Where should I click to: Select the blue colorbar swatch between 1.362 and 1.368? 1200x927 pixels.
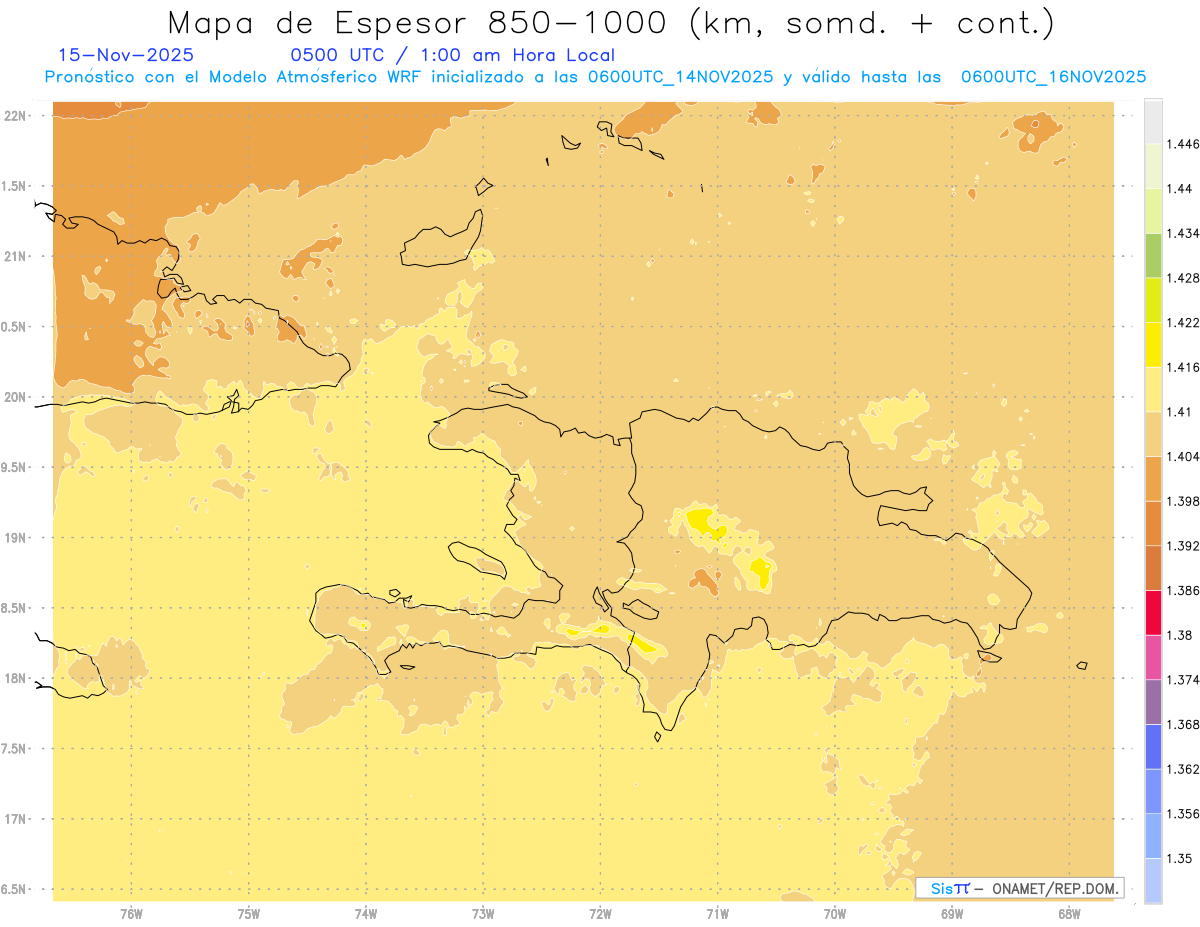1153,747
